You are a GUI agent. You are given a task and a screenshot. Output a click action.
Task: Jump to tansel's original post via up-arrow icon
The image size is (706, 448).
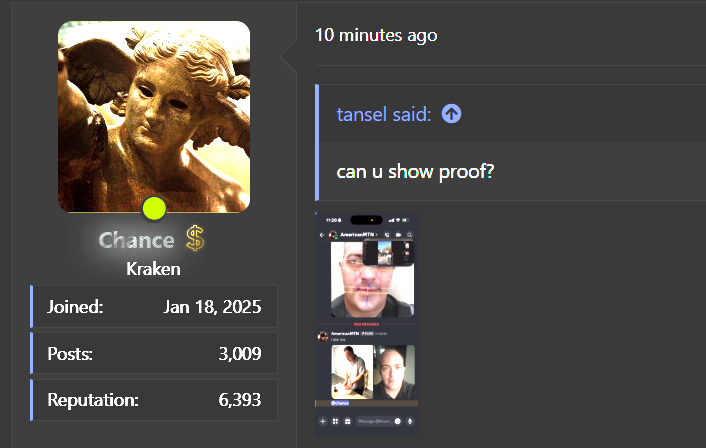[451, 114]
